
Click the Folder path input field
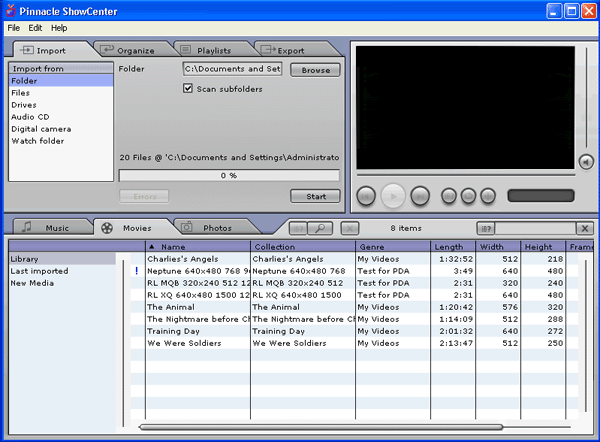coord(232,69)
